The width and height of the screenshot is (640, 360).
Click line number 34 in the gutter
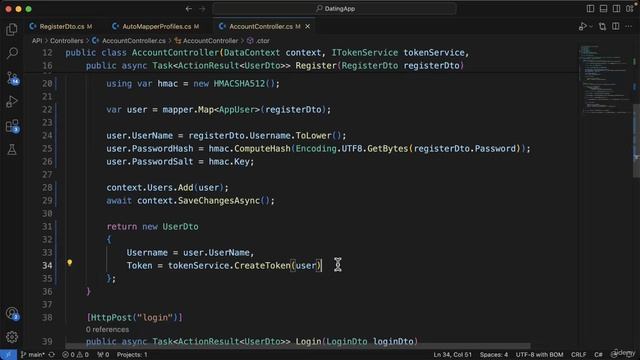(x=47, y=266)
